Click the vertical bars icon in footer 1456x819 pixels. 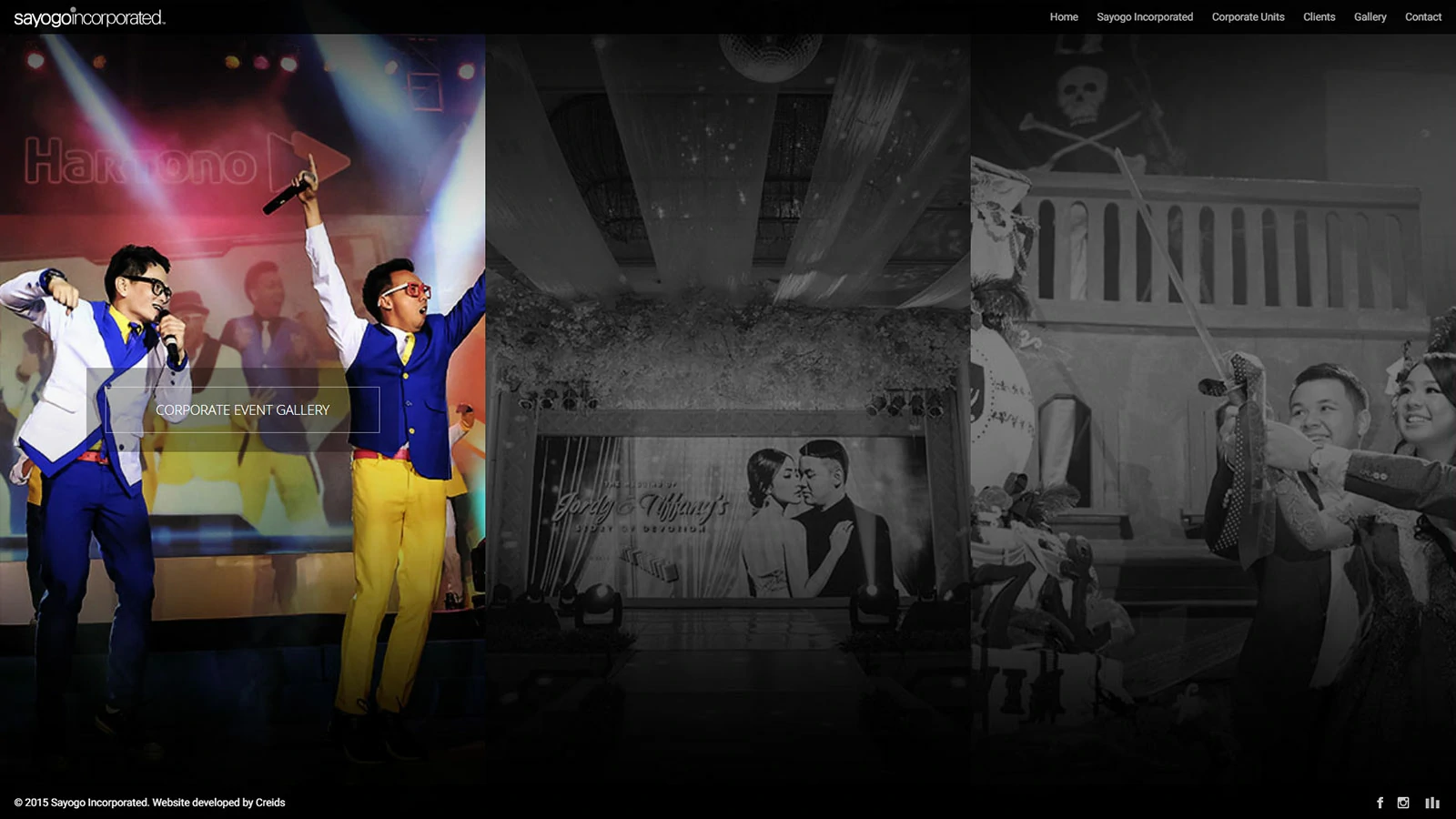(1432, 803)
